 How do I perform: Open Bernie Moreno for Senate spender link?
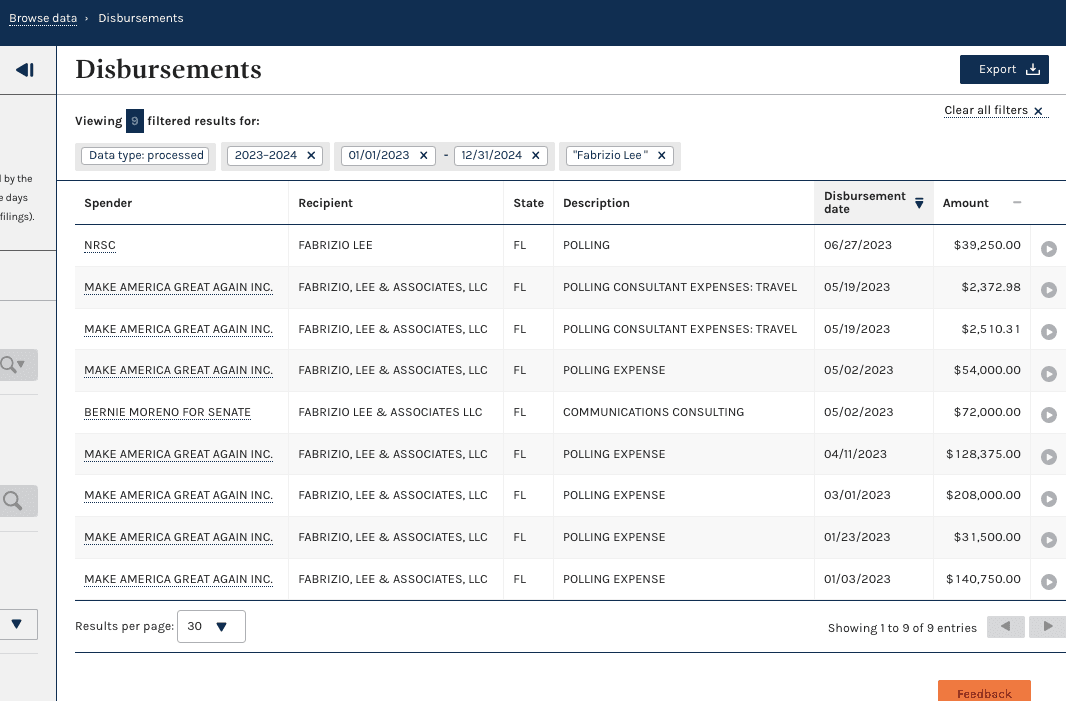[167, 412]
